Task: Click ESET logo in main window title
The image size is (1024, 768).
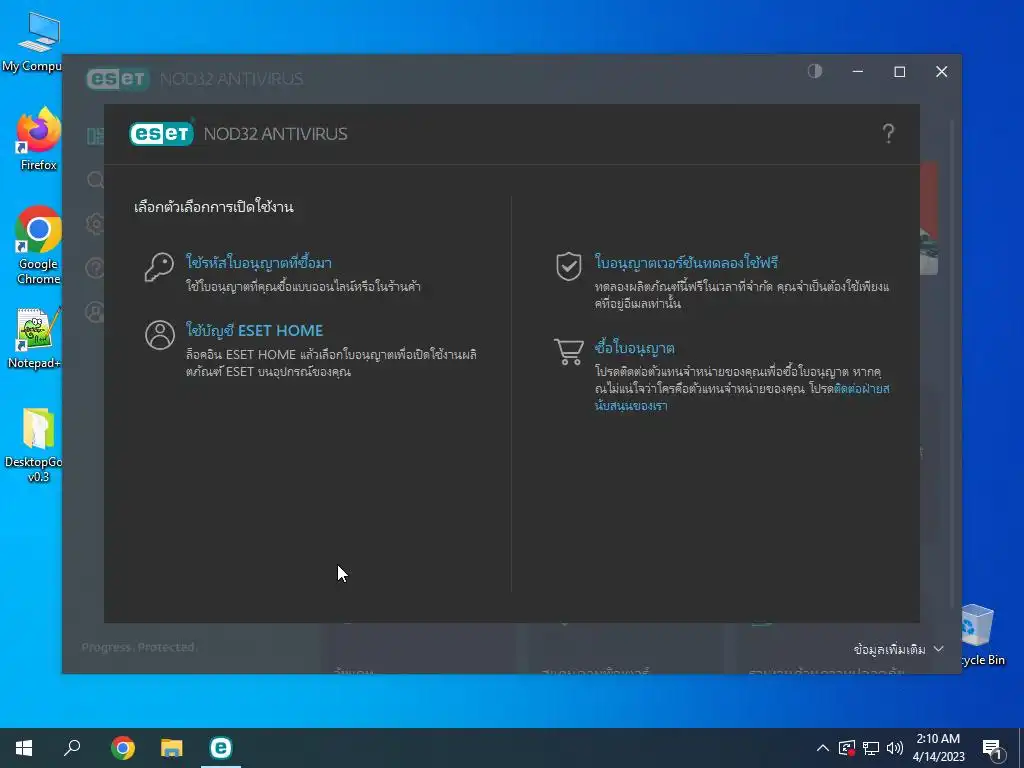Action: pyautogui.click(x=118, y=79)
